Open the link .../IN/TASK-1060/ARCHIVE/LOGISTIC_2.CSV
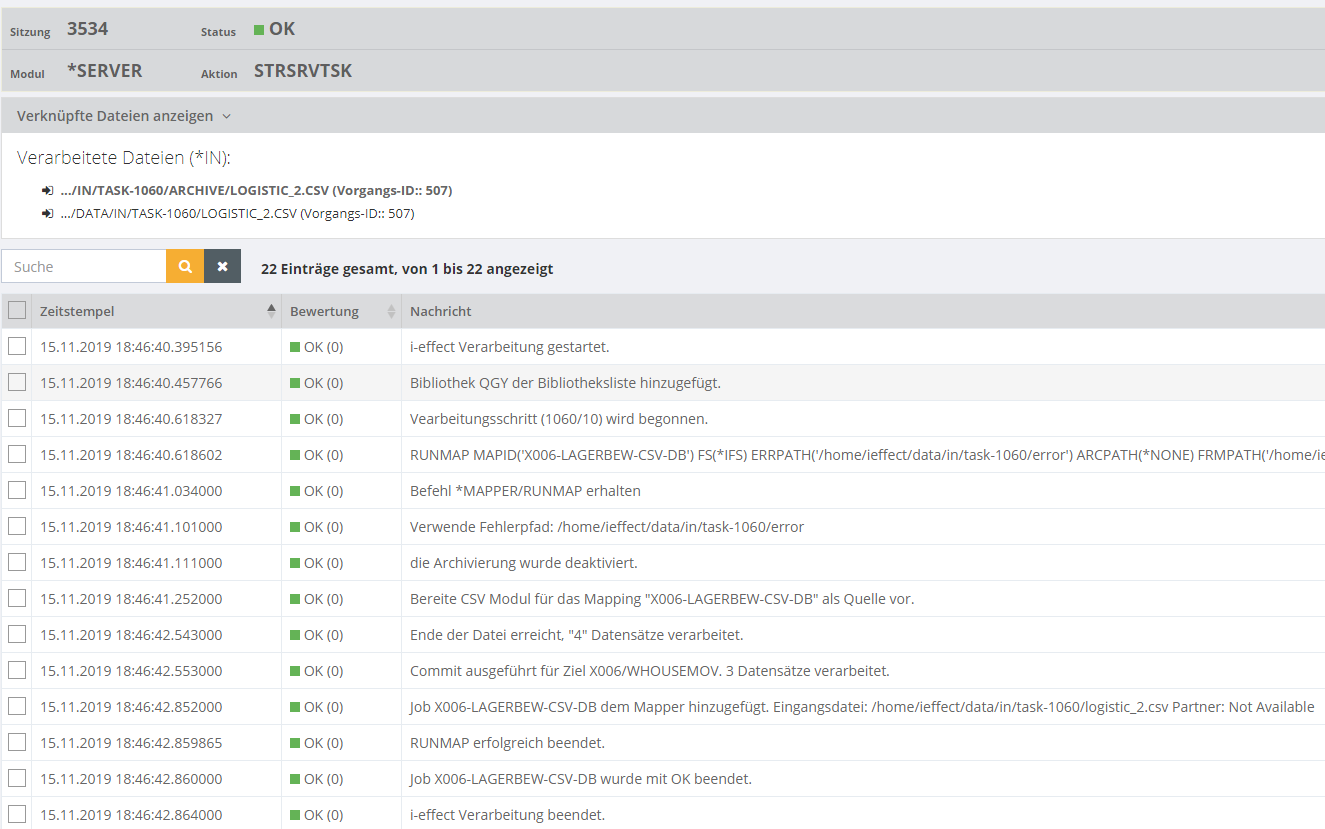Image resolution: width=1325 pixels, height=829 pixels. tap(256, 190)
